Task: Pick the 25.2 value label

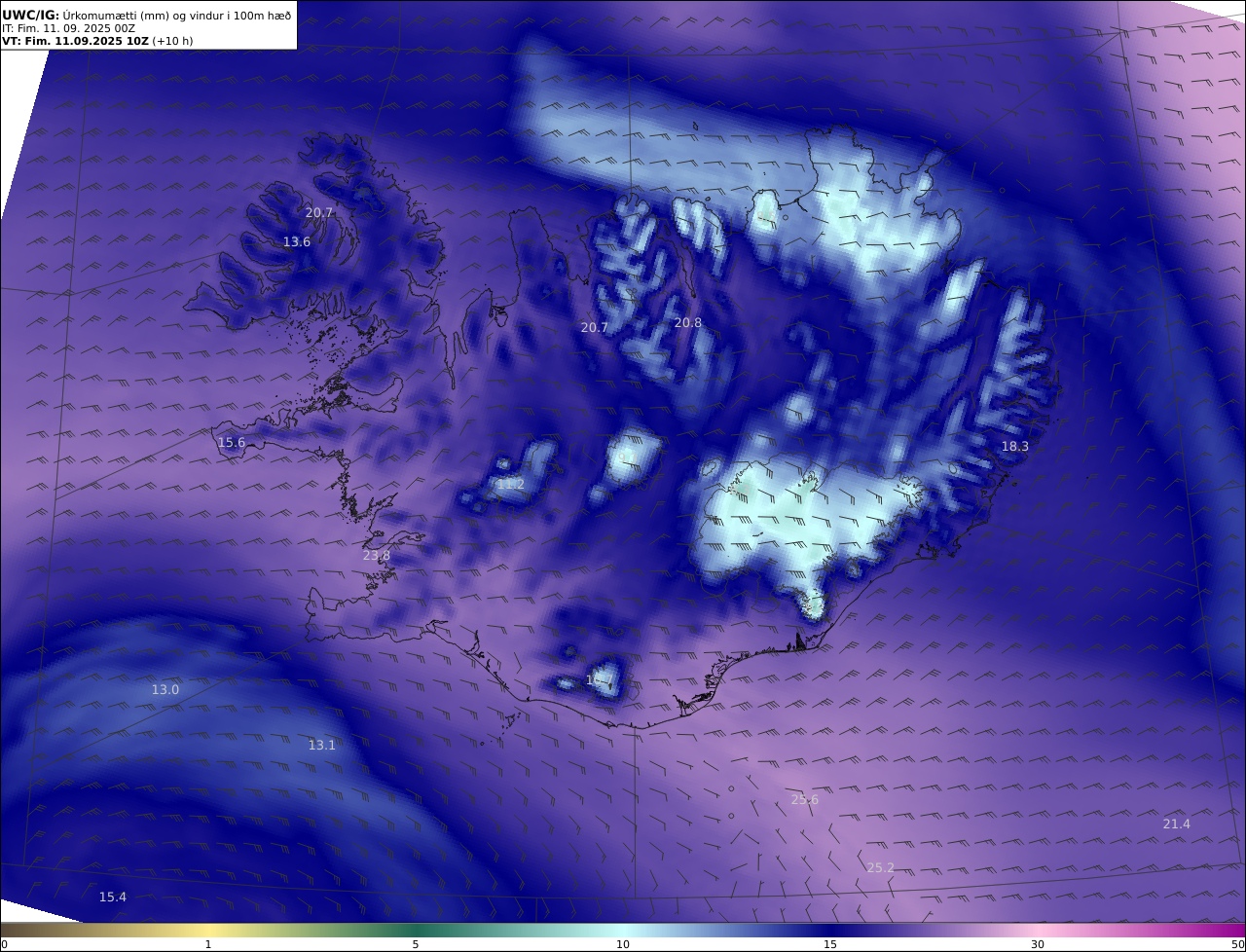Action: pyautogui.click(x=880, y=867)
